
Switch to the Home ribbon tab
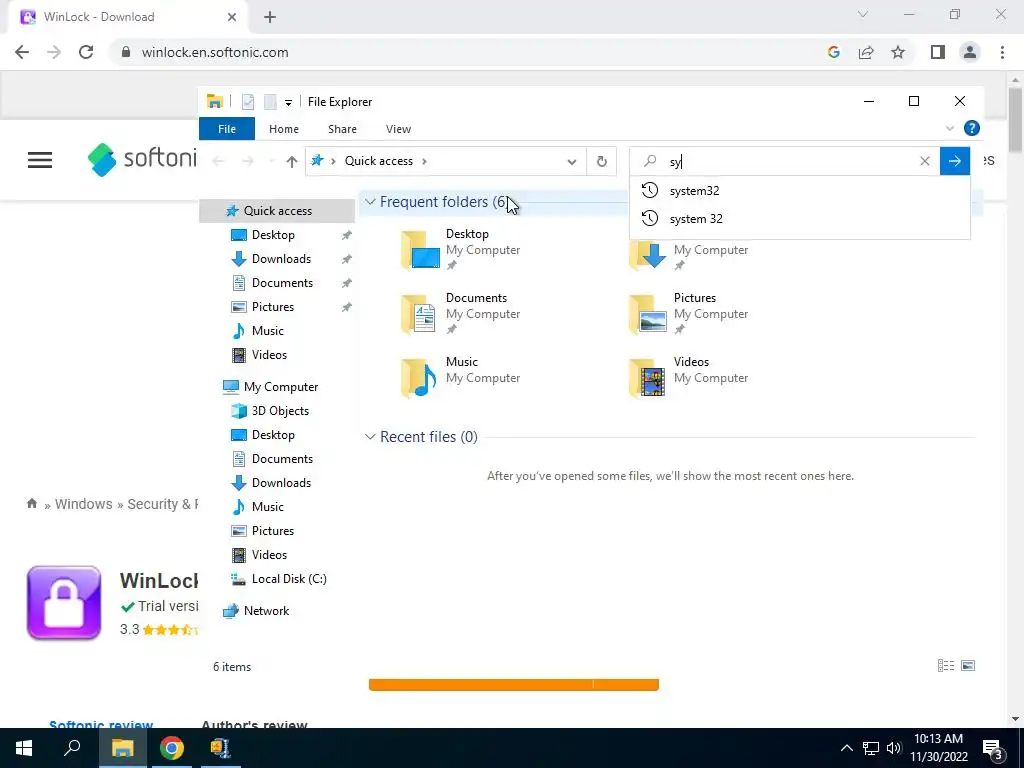283,129
